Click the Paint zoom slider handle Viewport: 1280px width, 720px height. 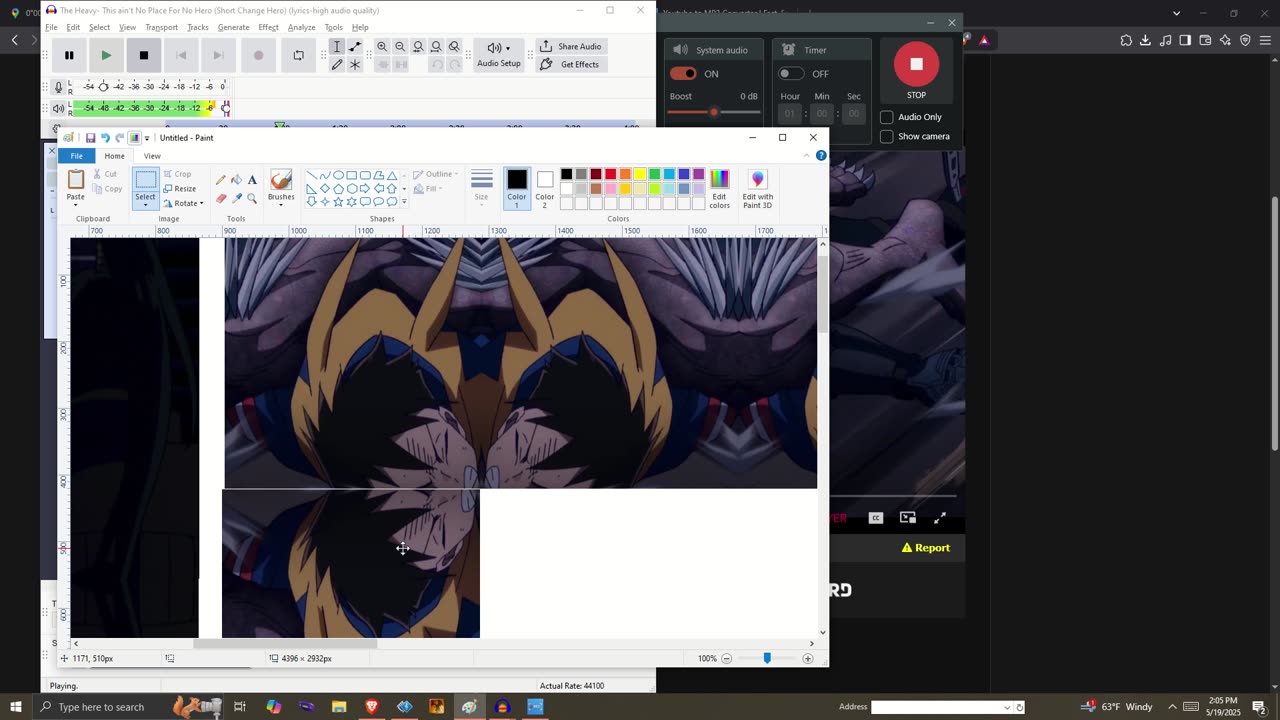(x=767, y=658)
